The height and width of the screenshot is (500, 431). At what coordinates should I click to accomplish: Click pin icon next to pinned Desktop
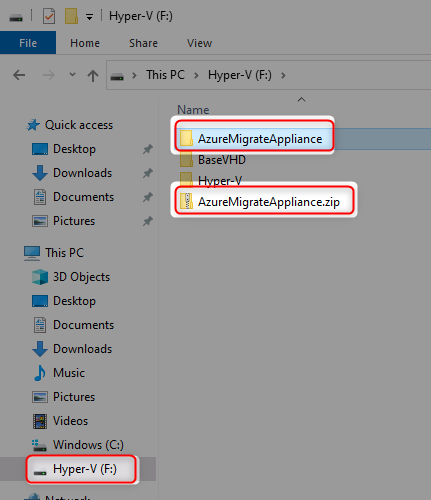(x=148, y=149)
